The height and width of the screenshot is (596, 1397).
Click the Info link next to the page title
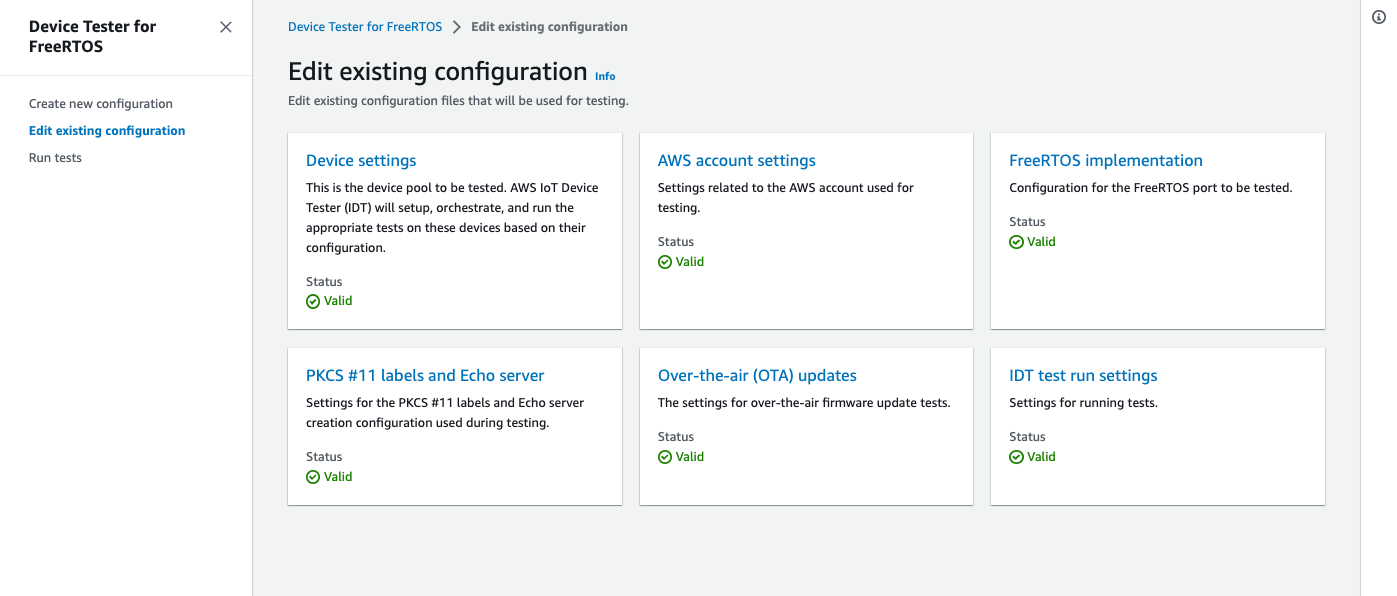pos(604,75)
